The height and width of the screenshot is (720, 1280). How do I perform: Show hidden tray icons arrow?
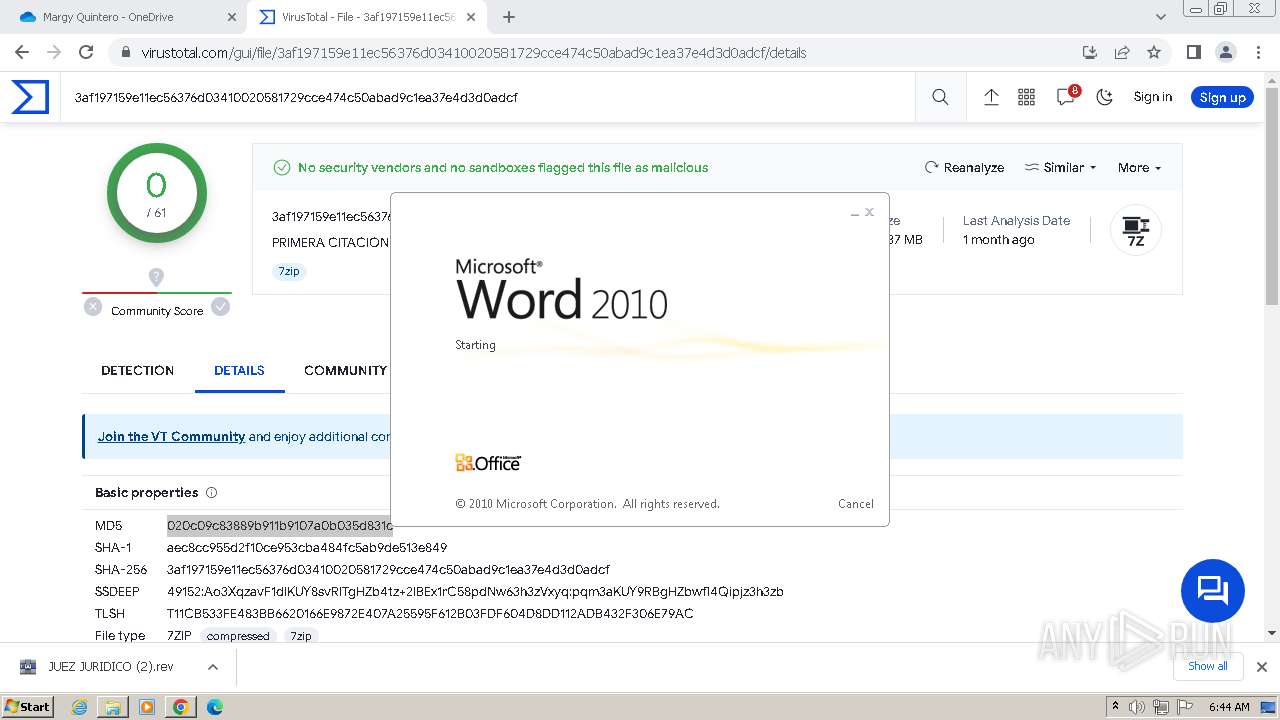point(1115,707)
